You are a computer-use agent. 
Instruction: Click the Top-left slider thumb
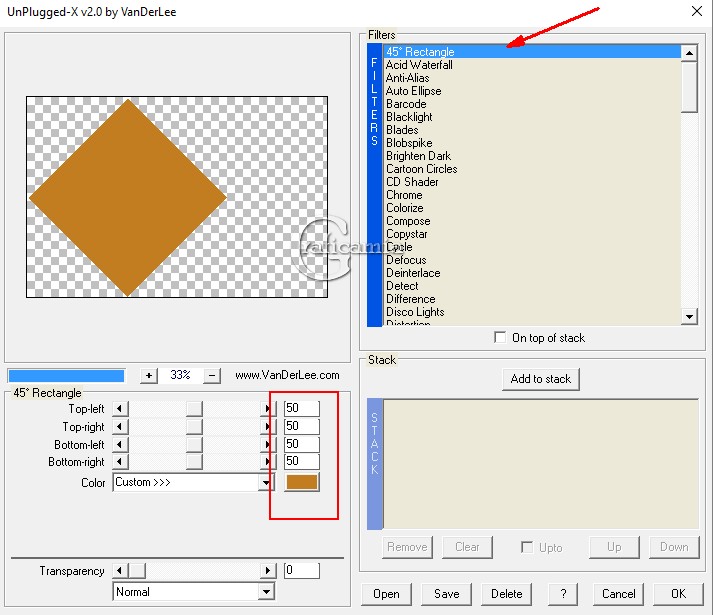pyautogui.click(x=194, y=408)
